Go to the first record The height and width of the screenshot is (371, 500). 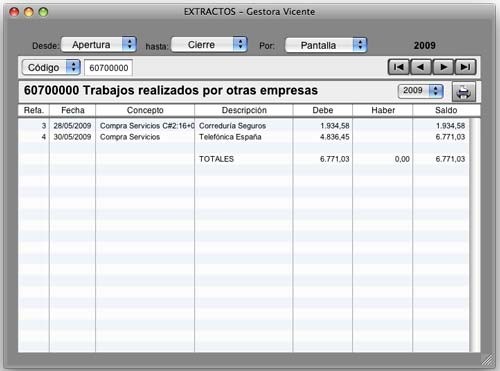coord(399,67)
